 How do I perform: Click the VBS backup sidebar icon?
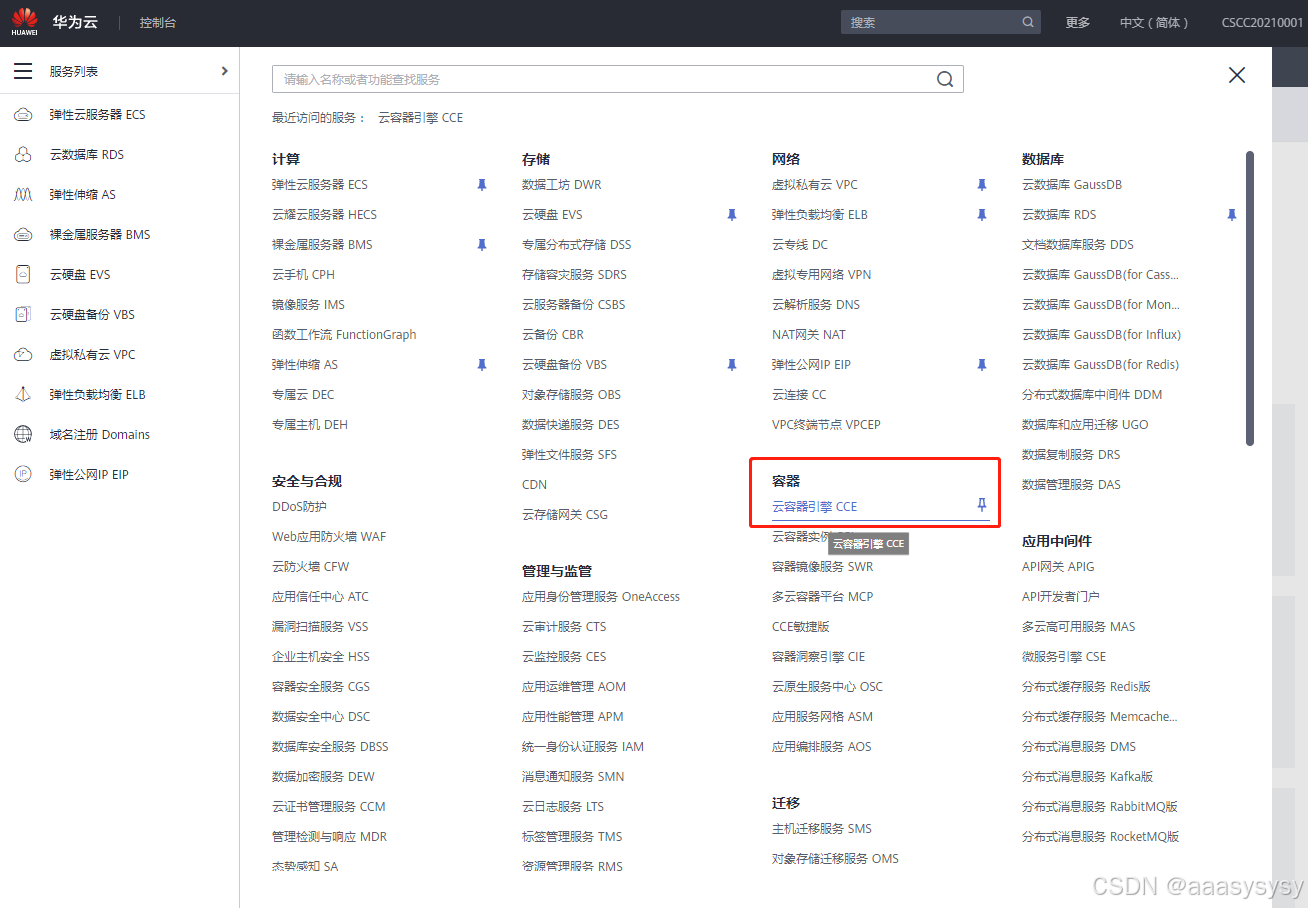(23, 315)
